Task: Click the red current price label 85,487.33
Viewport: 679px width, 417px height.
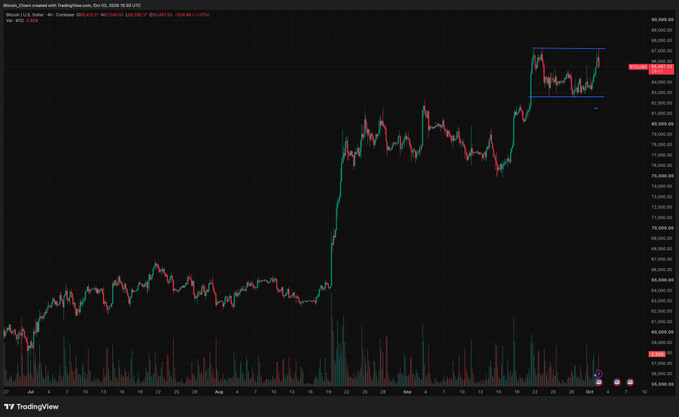Action: tap(661, 67)
